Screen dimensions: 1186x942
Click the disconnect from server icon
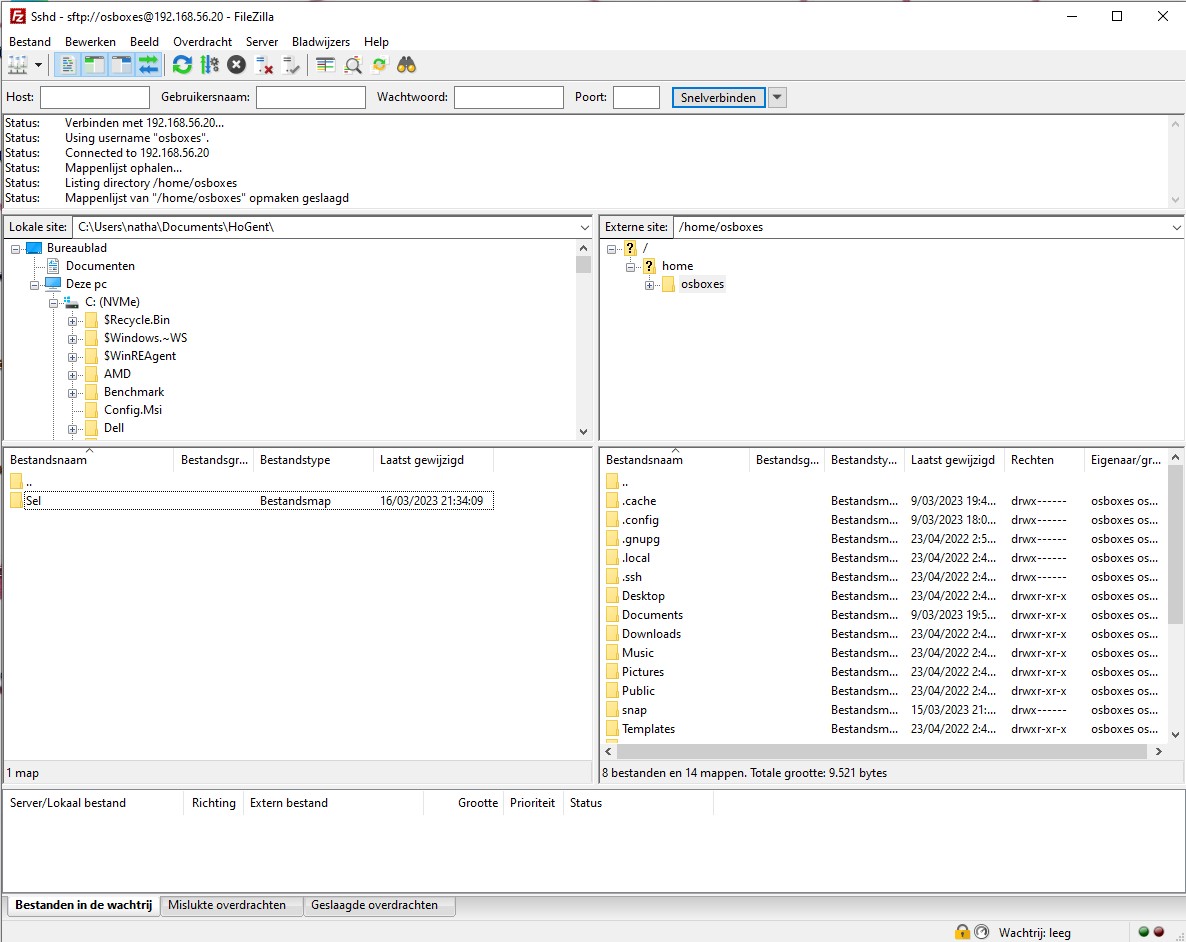(x=264, y=65)
